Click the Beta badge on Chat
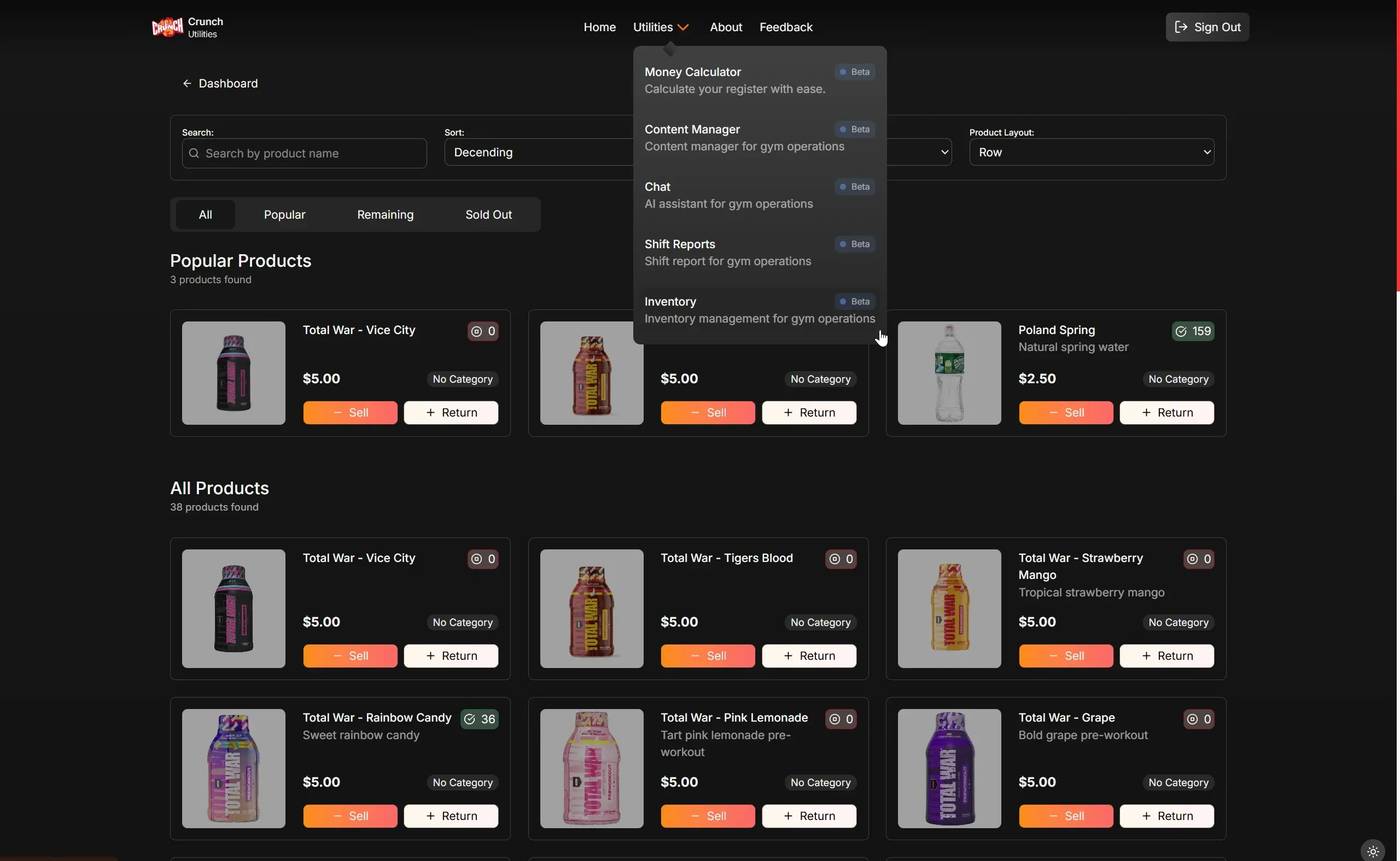The width and height of the screenshot is (1400, 861). (x=854, y=187)
